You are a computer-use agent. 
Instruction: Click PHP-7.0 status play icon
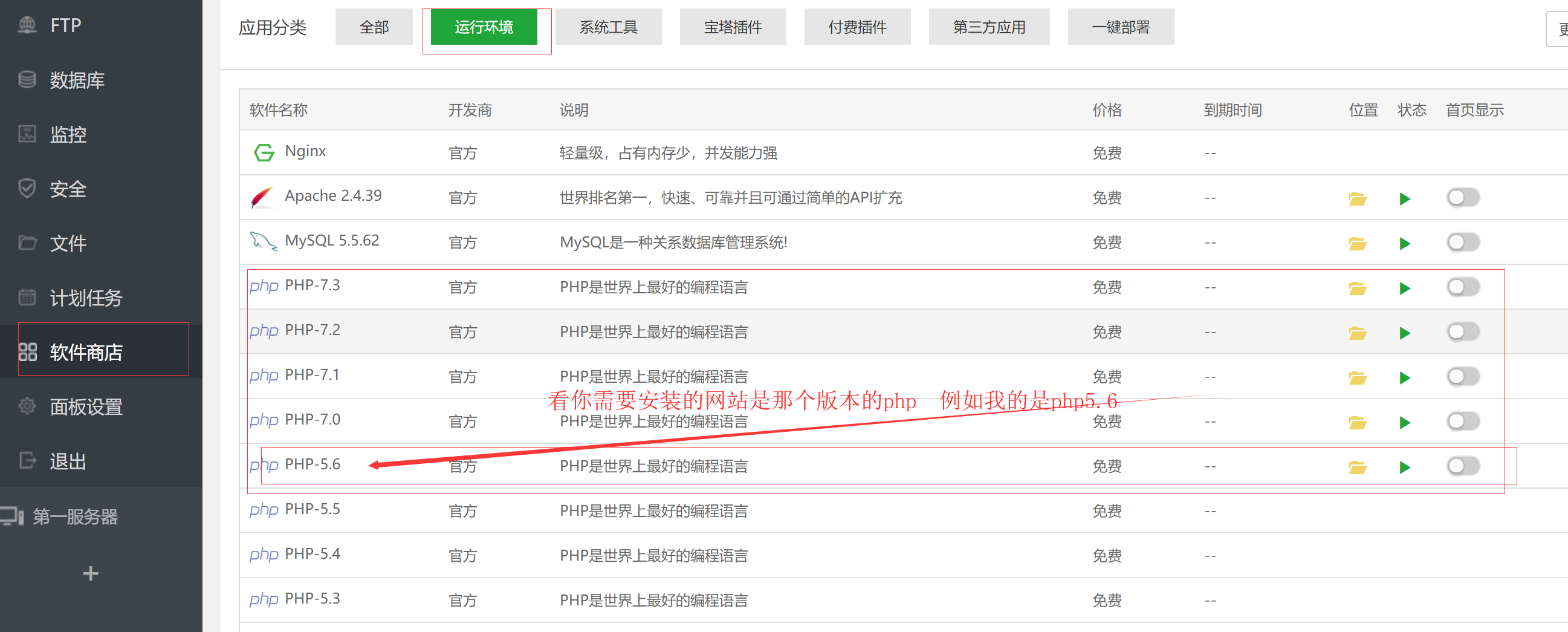pyautogui.click(x=1405, y=423)
